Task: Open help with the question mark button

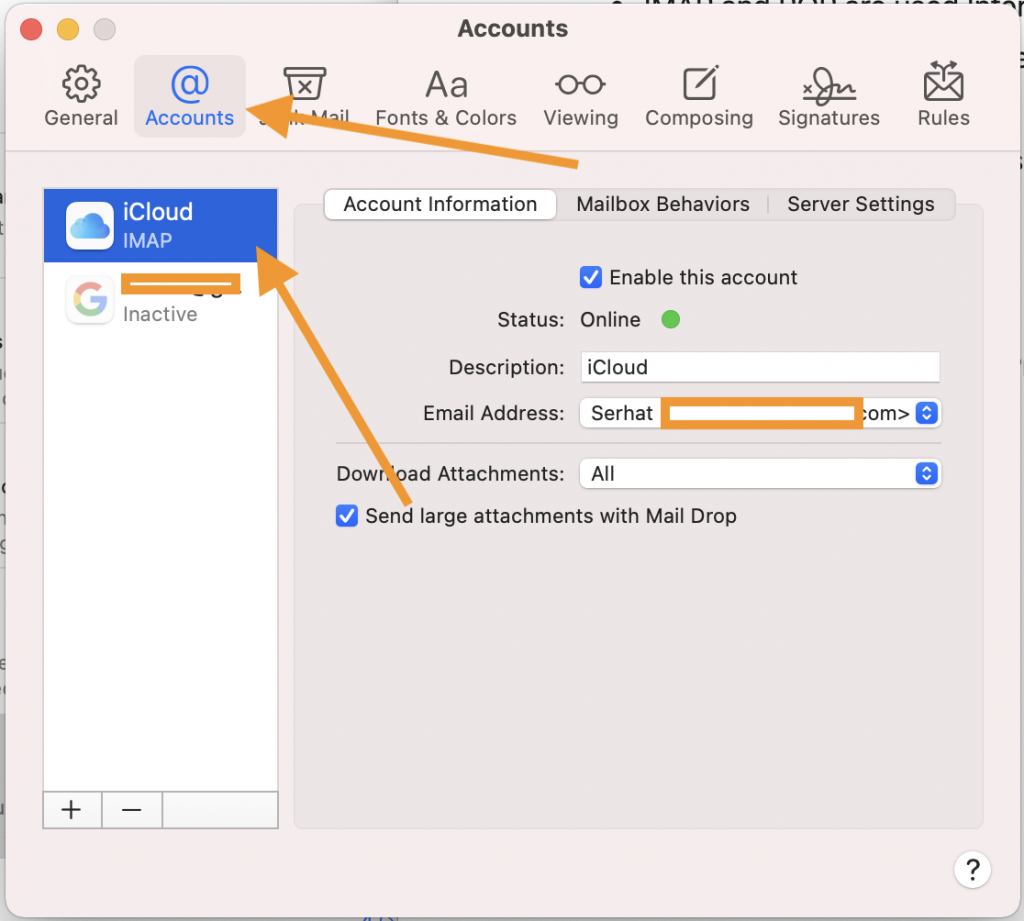Action: (x=972, y=870)
